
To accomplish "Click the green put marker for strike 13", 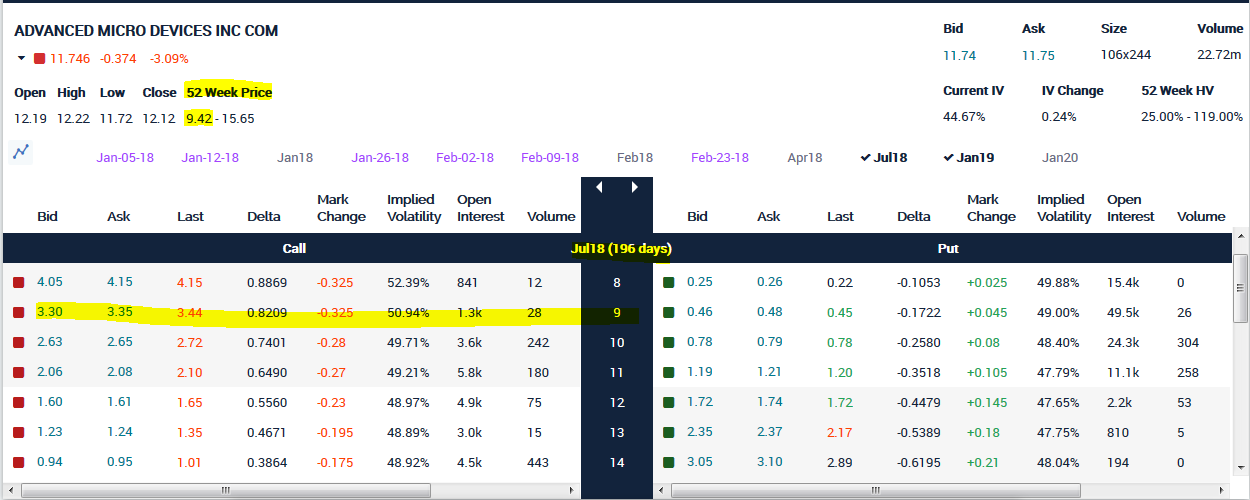I will 669,433.
